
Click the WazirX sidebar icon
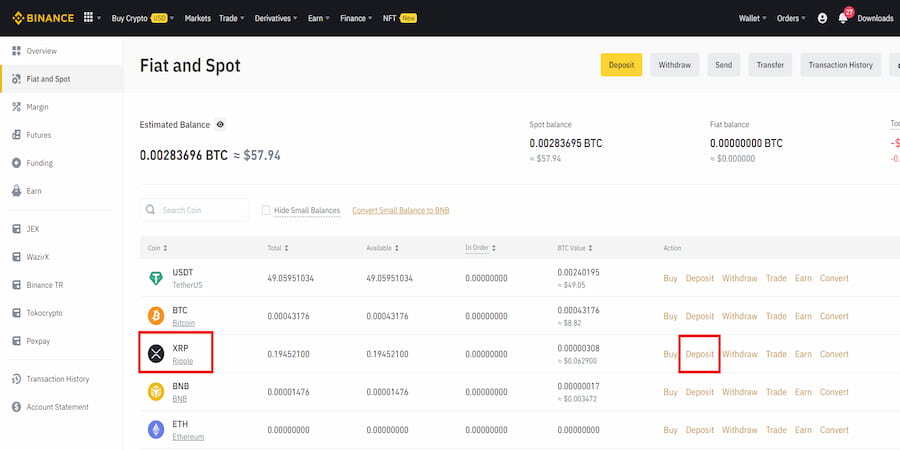tap(17, 257)
